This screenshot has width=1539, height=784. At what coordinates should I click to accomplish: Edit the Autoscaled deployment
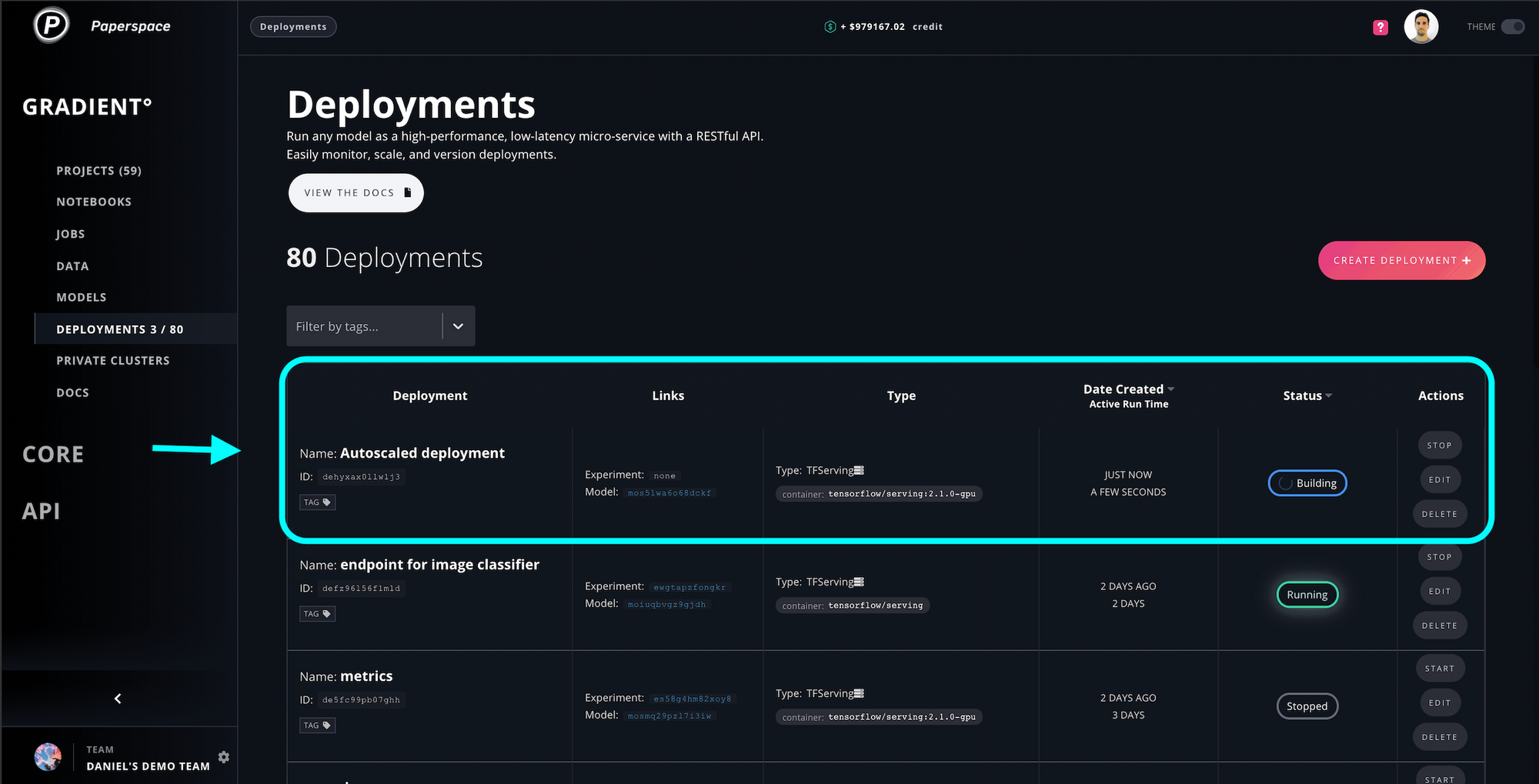point(1440,480)
